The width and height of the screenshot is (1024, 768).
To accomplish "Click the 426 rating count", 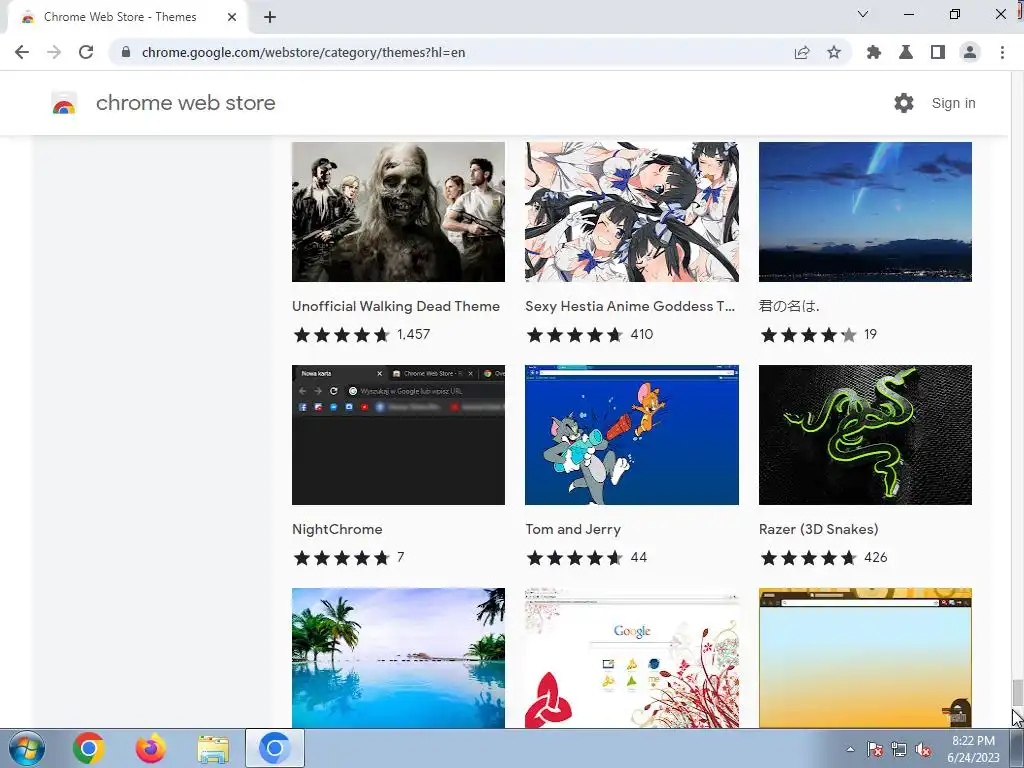I will [x=875, y=557].
